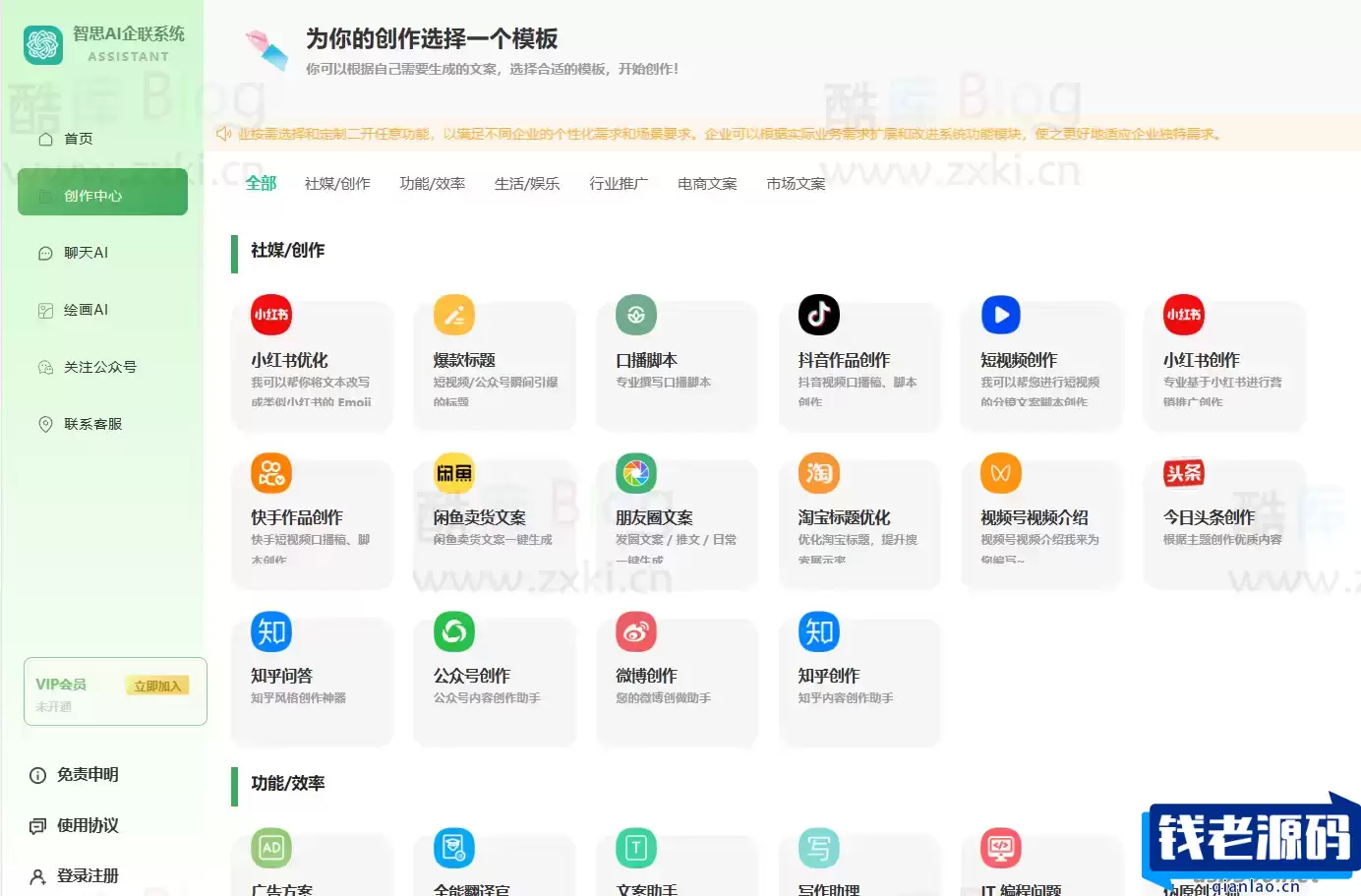The width and height of the screenshot is (1361, 896).
Task: Open the 首页 home sidebar item
Action: point(102,139)
